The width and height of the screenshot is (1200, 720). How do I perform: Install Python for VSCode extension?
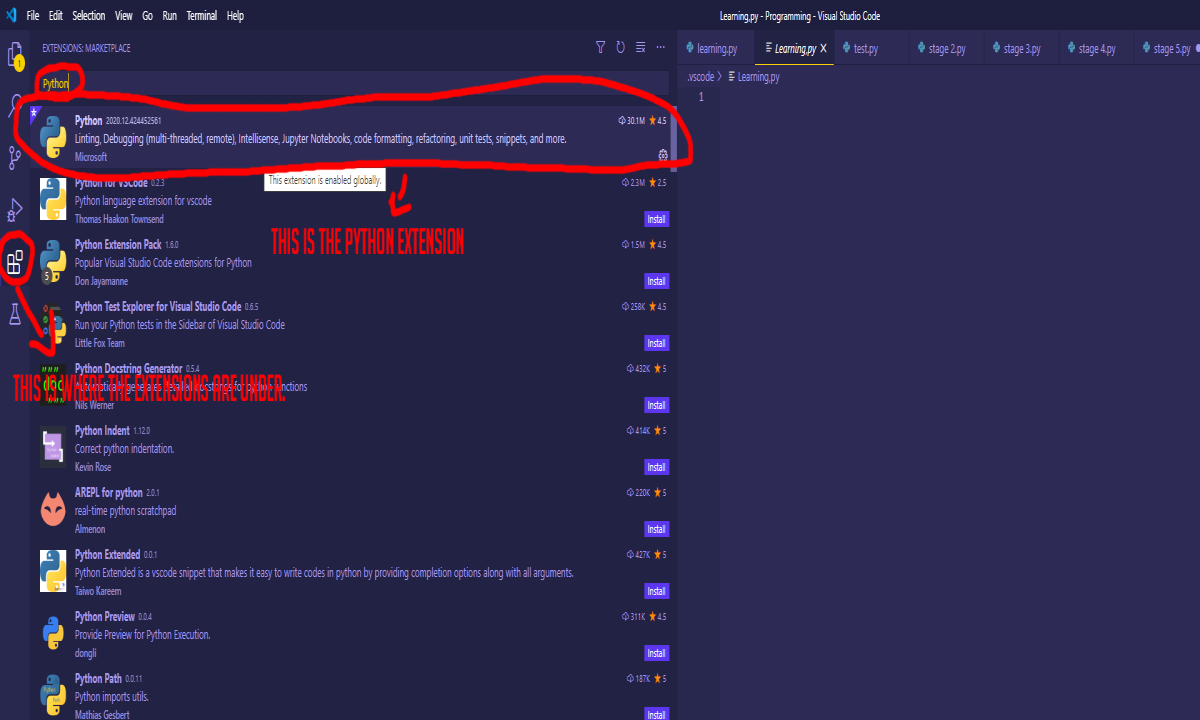[656, 219]
